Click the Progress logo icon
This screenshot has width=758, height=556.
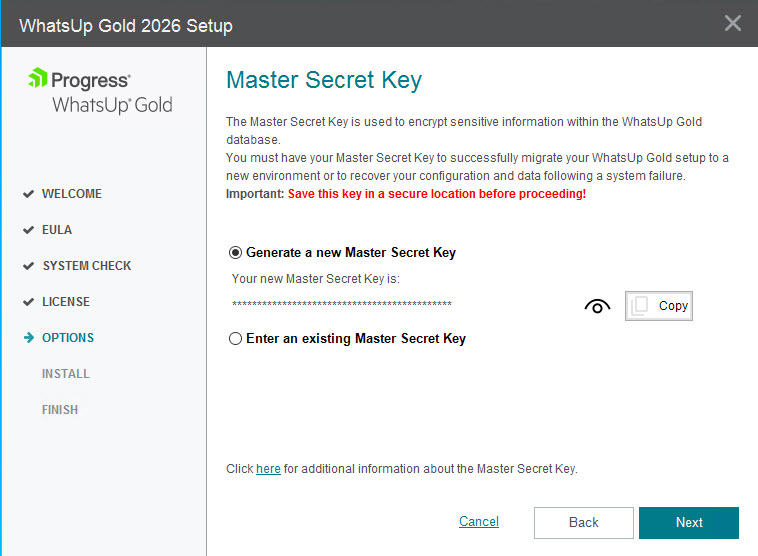coord(38,78)
